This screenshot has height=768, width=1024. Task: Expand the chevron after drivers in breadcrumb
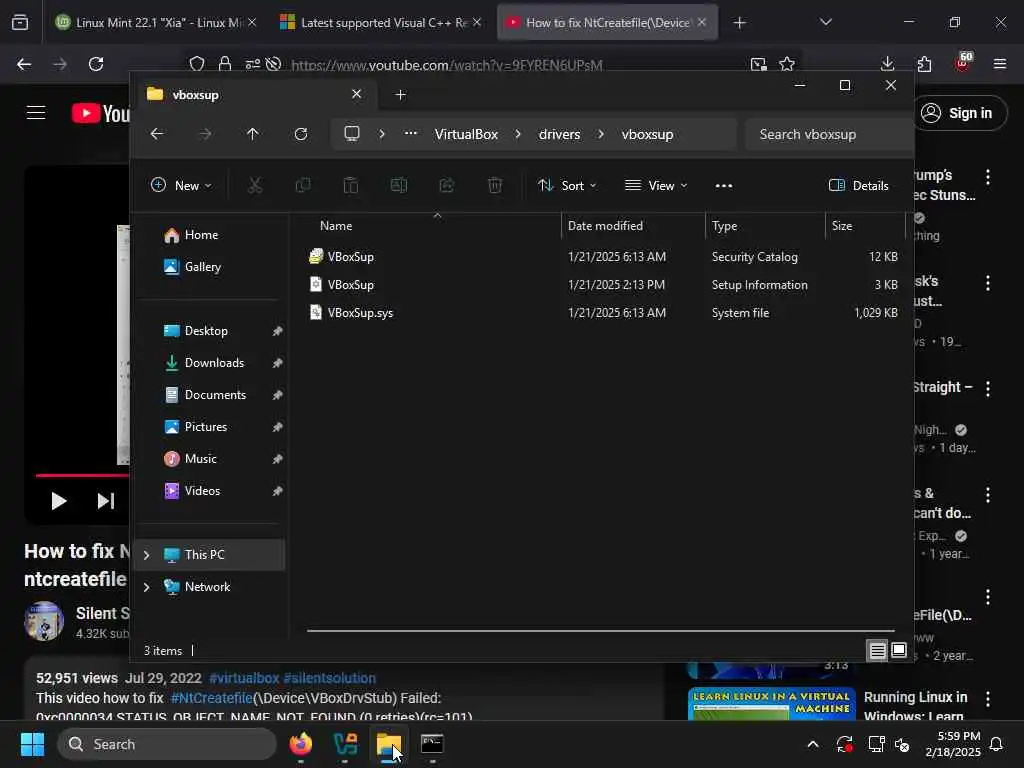[x=601, y=134]
